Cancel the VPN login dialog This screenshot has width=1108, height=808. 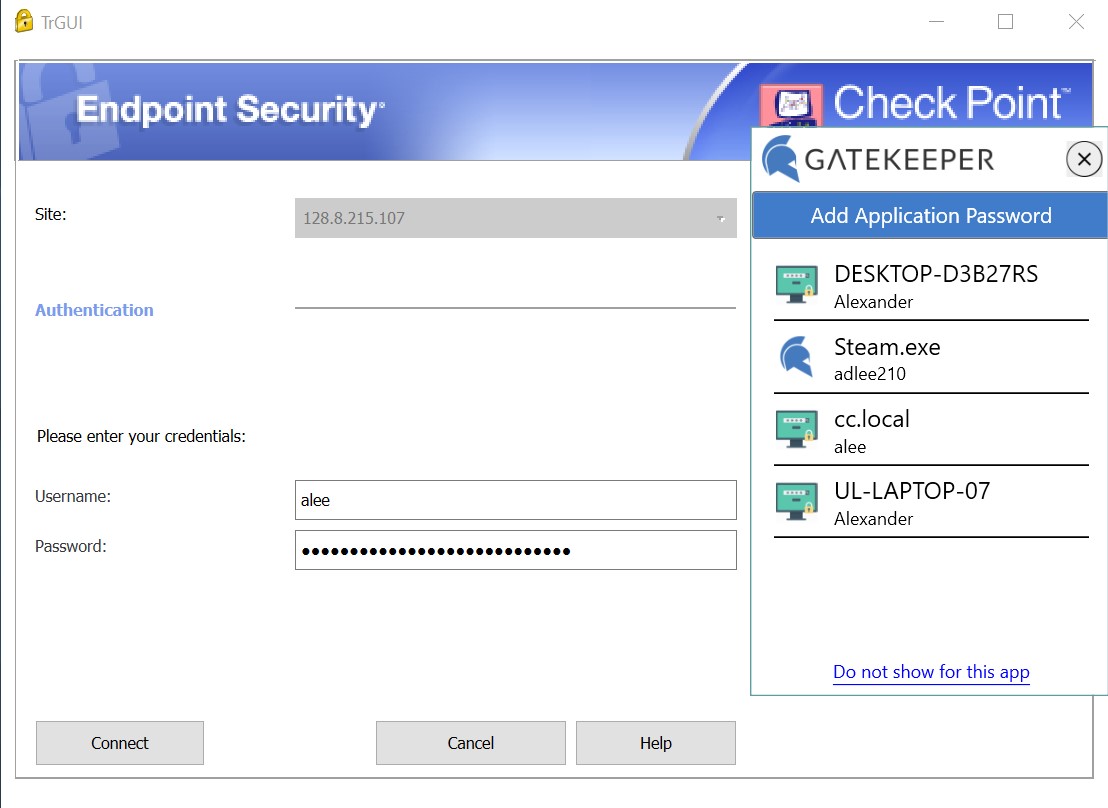pos(470,743)
